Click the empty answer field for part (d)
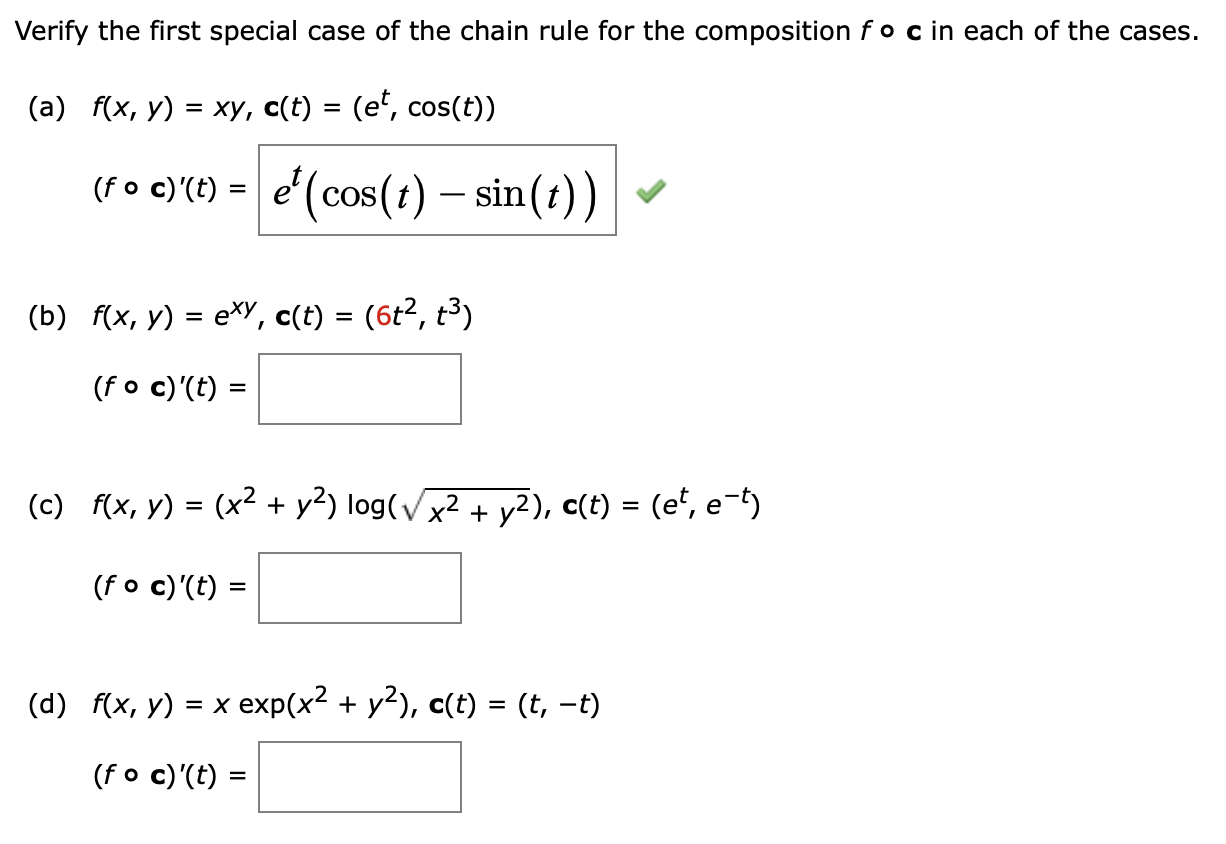The image size is (1226, 844). point(359,779)
